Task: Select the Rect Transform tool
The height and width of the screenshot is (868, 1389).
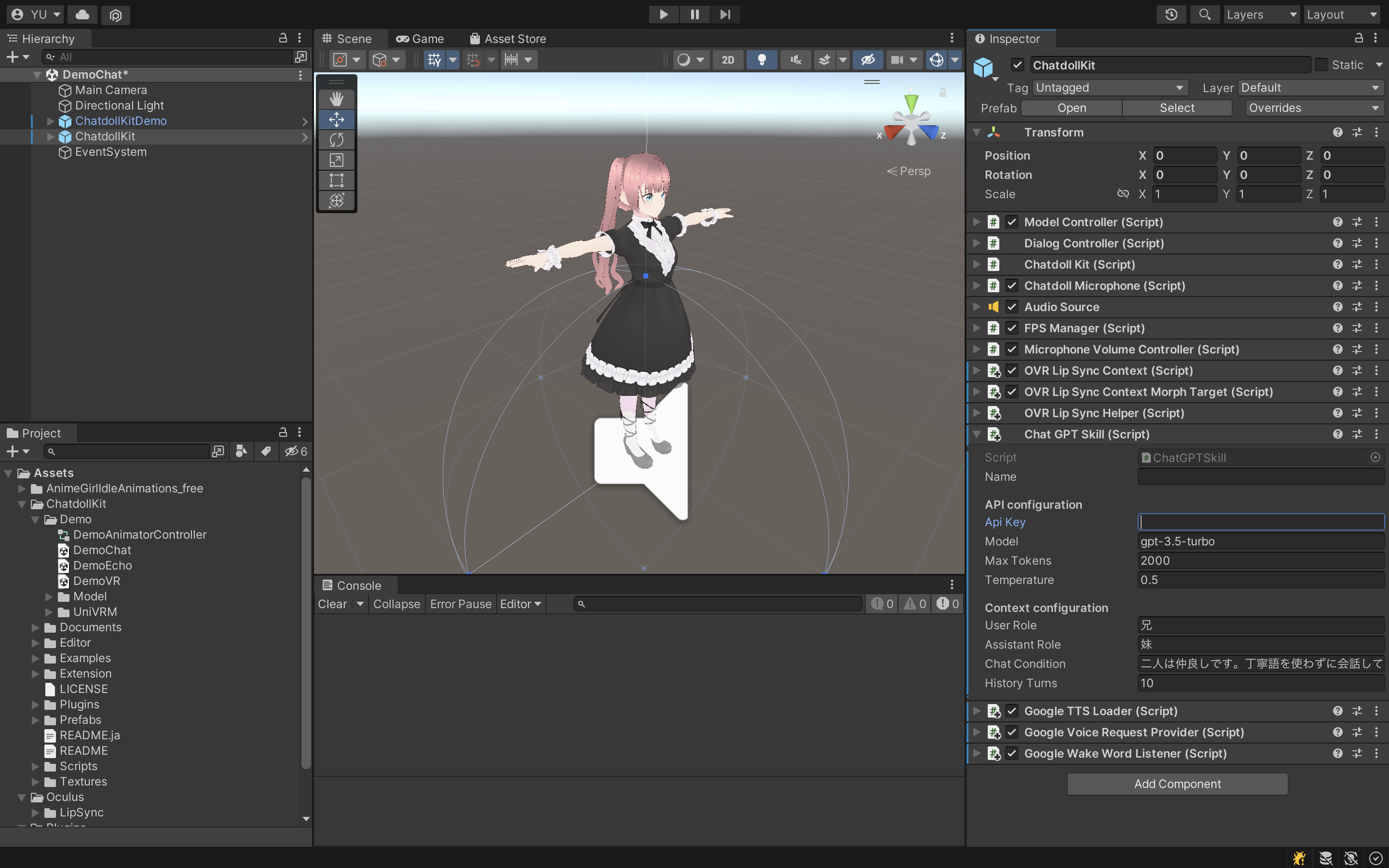Action: click(x=336, y=180)
